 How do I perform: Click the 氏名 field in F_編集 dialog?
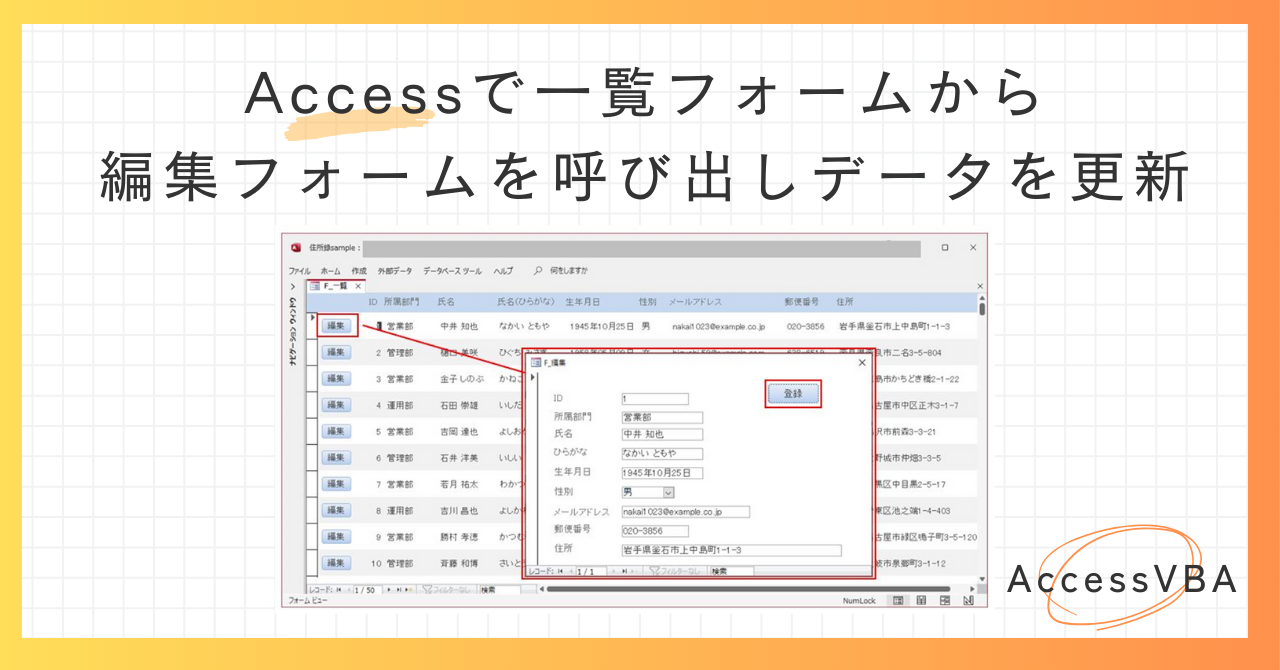tap(662, 434)
